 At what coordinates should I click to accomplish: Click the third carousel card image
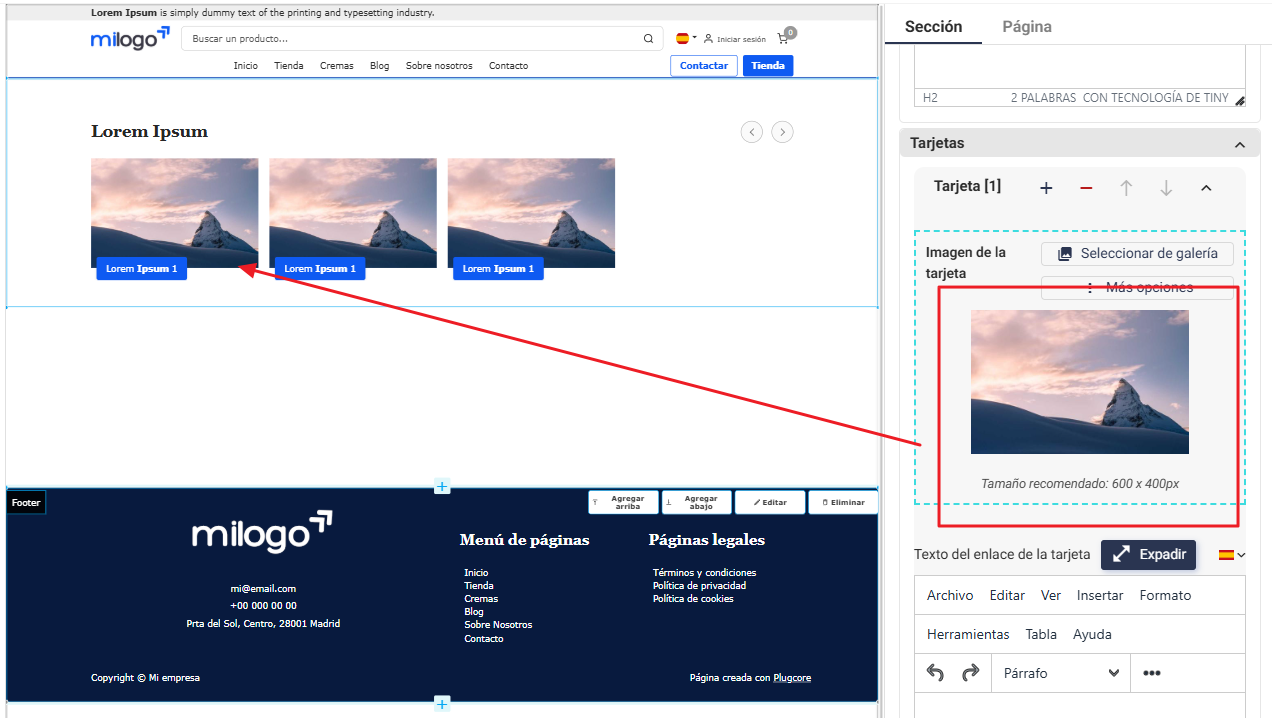[x=531, y=213]
